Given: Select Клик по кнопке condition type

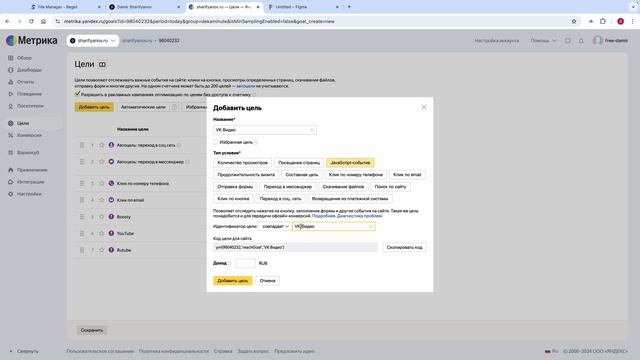Looking at the screenshot, I should [x=233, y=199].
